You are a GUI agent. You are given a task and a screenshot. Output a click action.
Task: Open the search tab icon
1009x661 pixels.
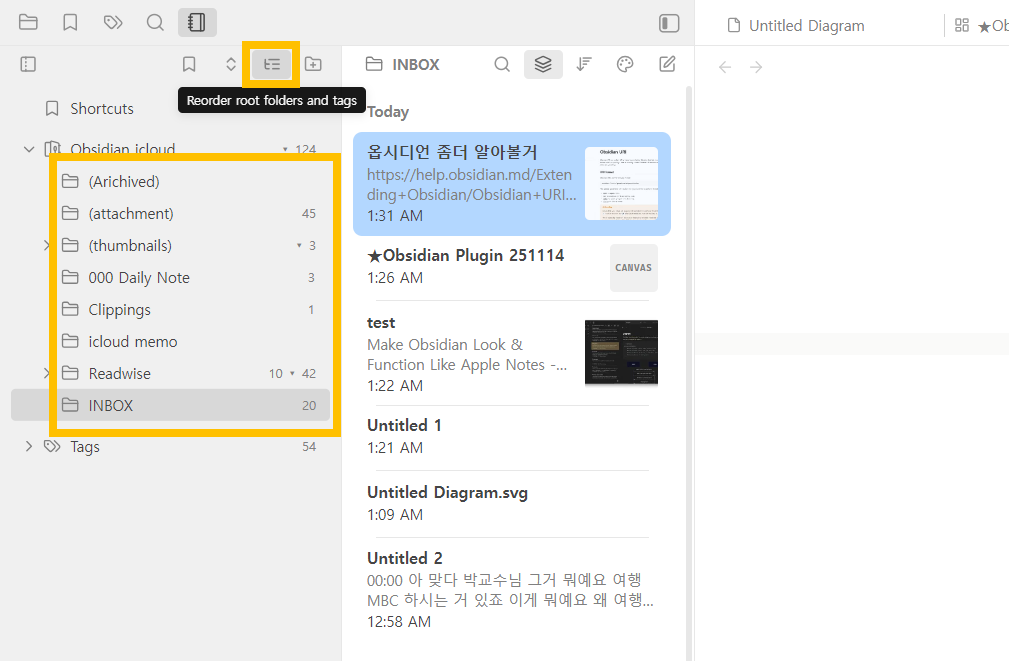click(155, 23)
